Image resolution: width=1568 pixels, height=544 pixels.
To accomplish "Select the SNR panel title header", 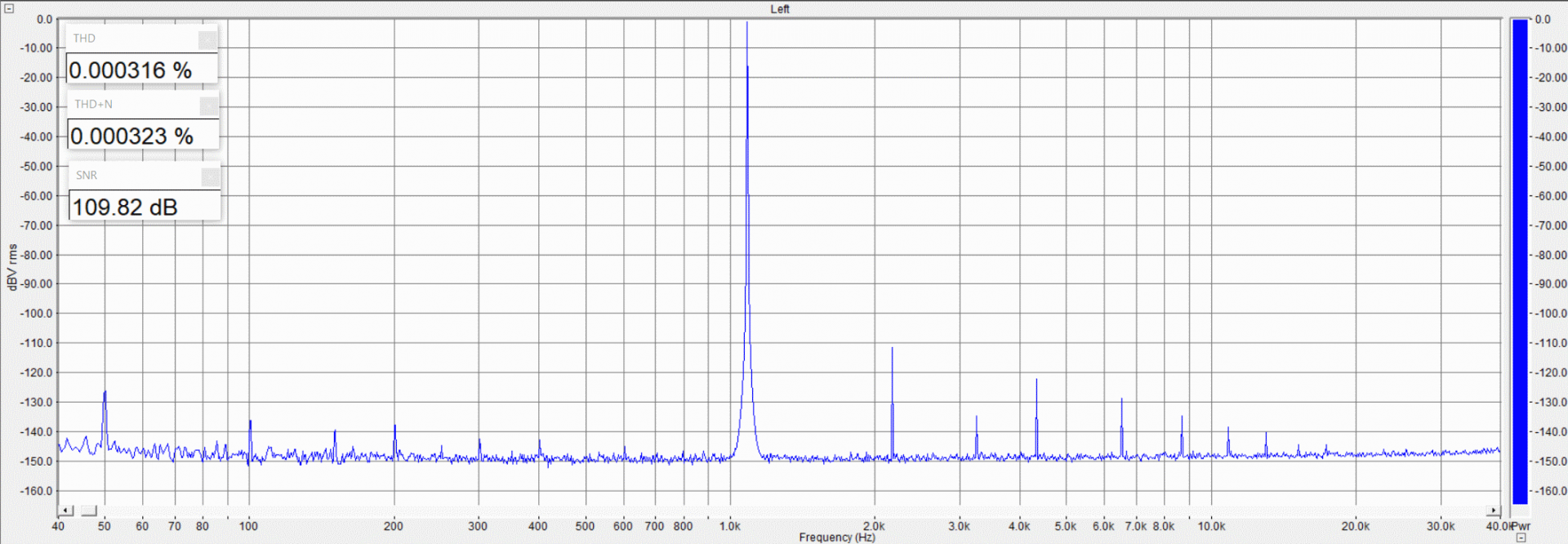I will (x=133, y=176).
